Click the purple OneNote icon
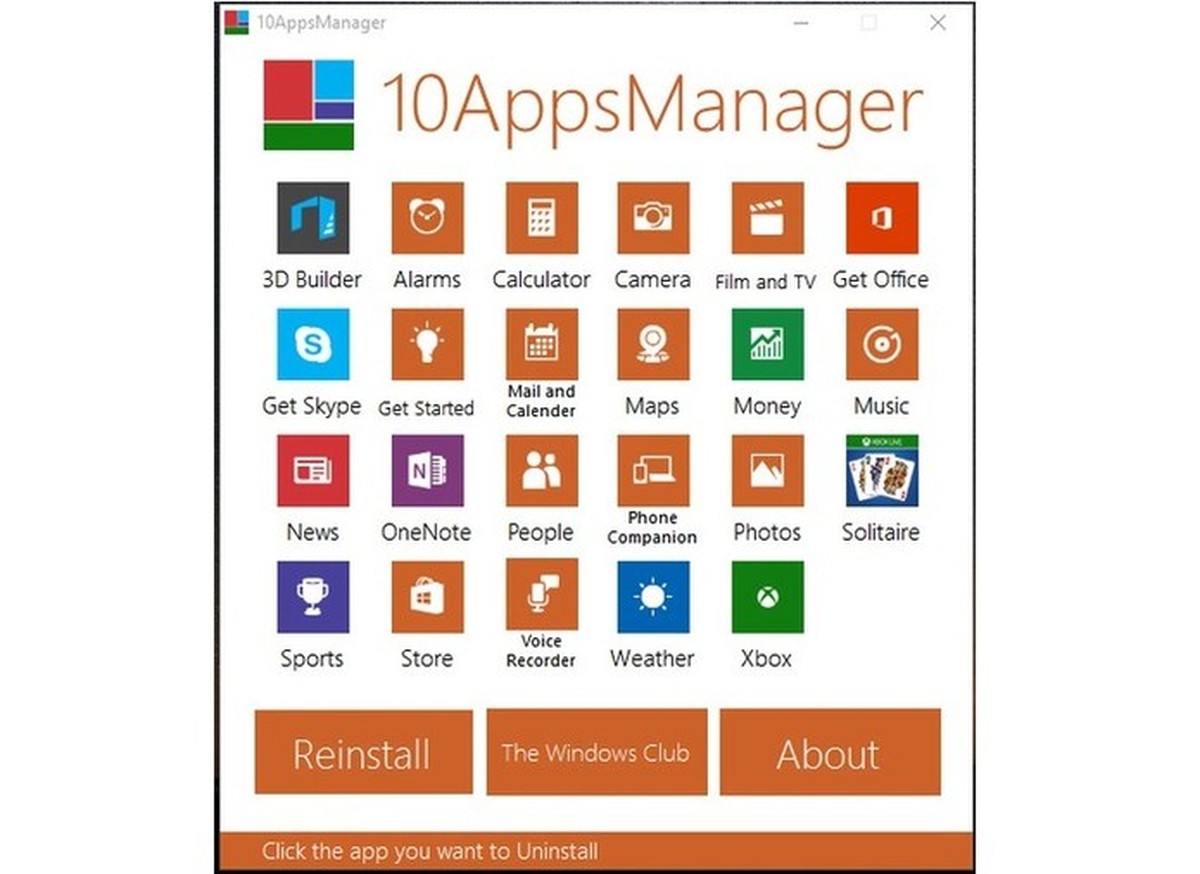The image size is (1200, 874). [x=427, y=470]
